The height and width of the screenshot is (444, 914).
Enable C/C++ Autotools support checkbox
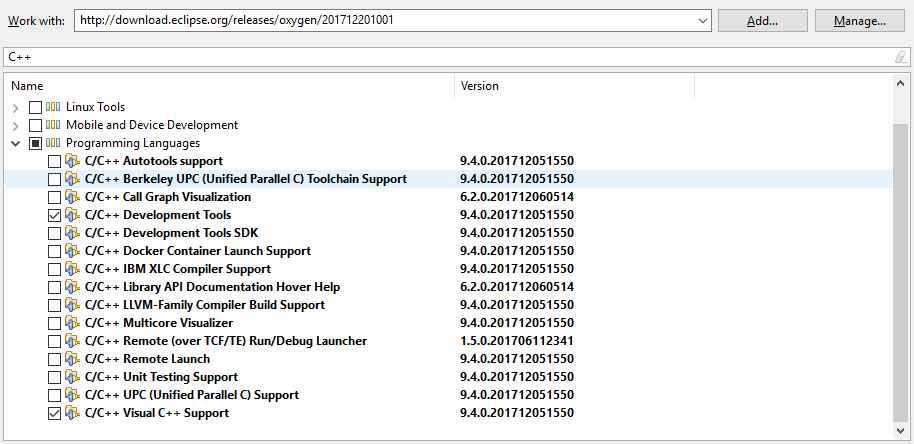pos(54,162)
